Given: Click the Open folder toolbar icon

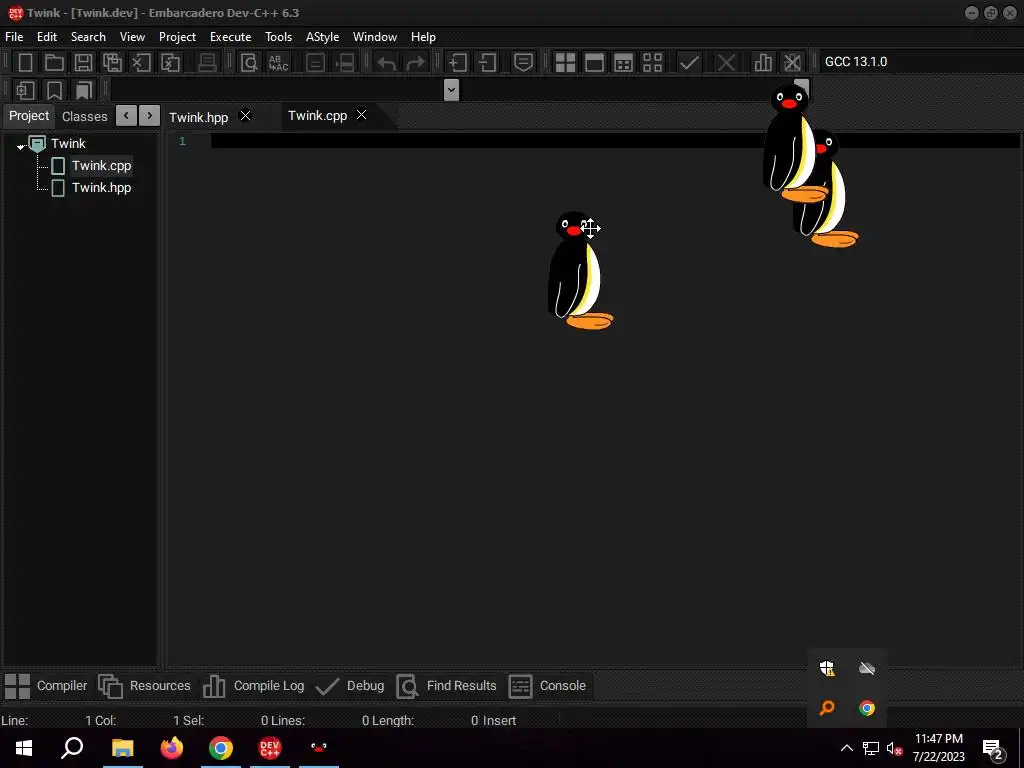Looking at the screenshot, I should (x=54, y=63).
